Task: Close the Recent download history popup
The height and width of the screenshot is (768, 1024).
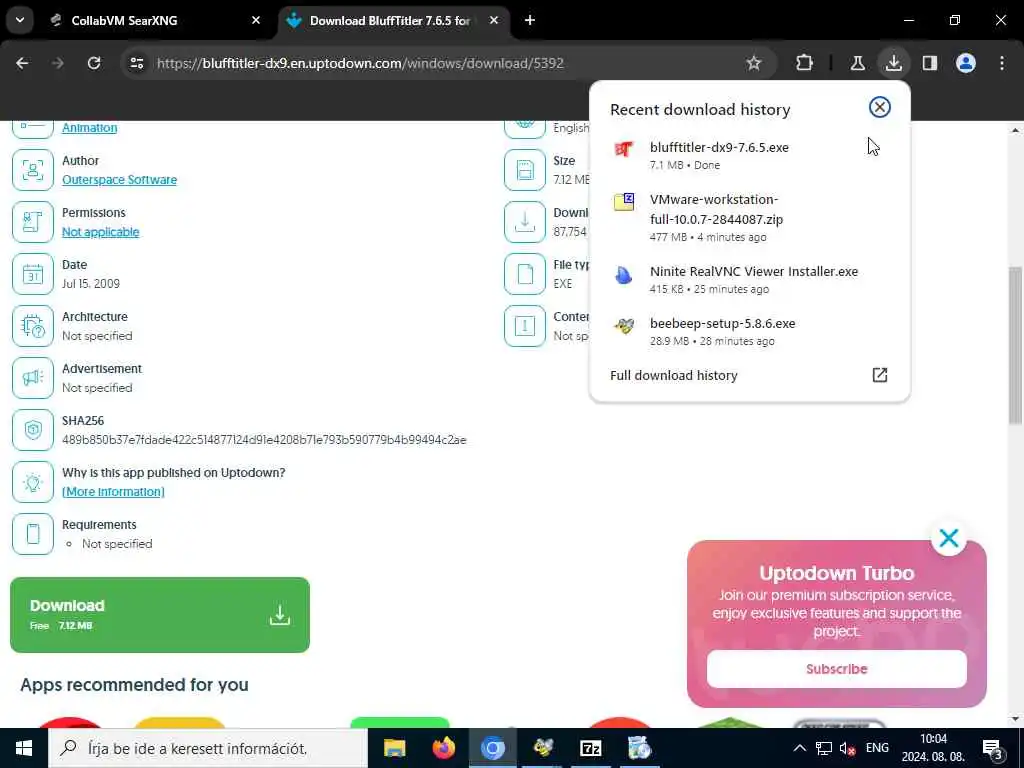Action: pyautogui.click(x=880, y=107)
